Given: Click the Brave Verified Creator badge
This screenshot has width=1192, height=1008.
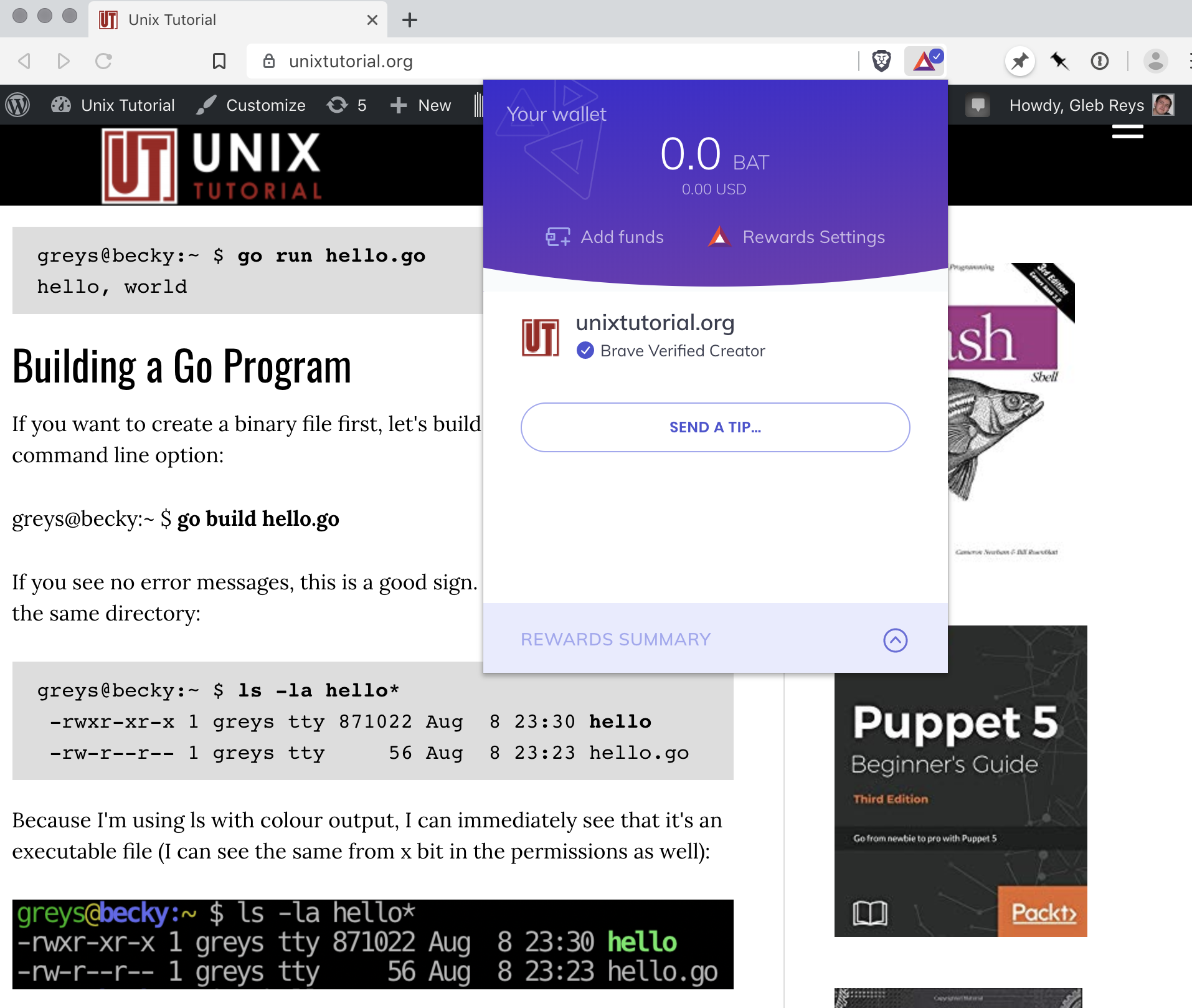Looking at the screenshot, I should coord(671,351).
